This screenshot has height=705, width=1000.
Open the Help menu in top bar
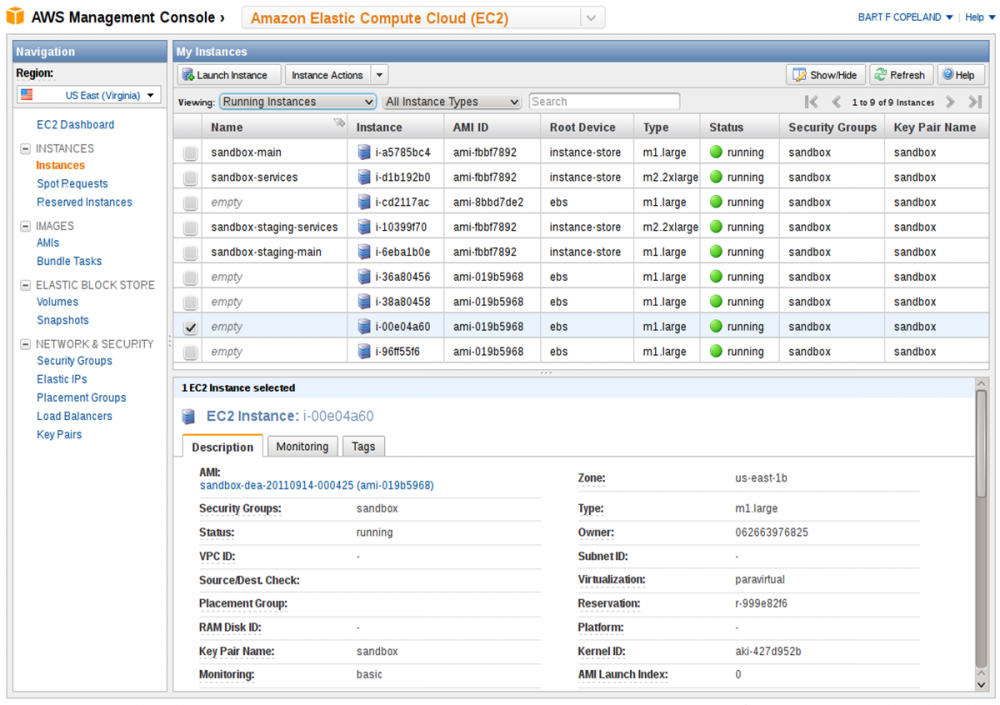pyautogui.click(x=979, y=17)
